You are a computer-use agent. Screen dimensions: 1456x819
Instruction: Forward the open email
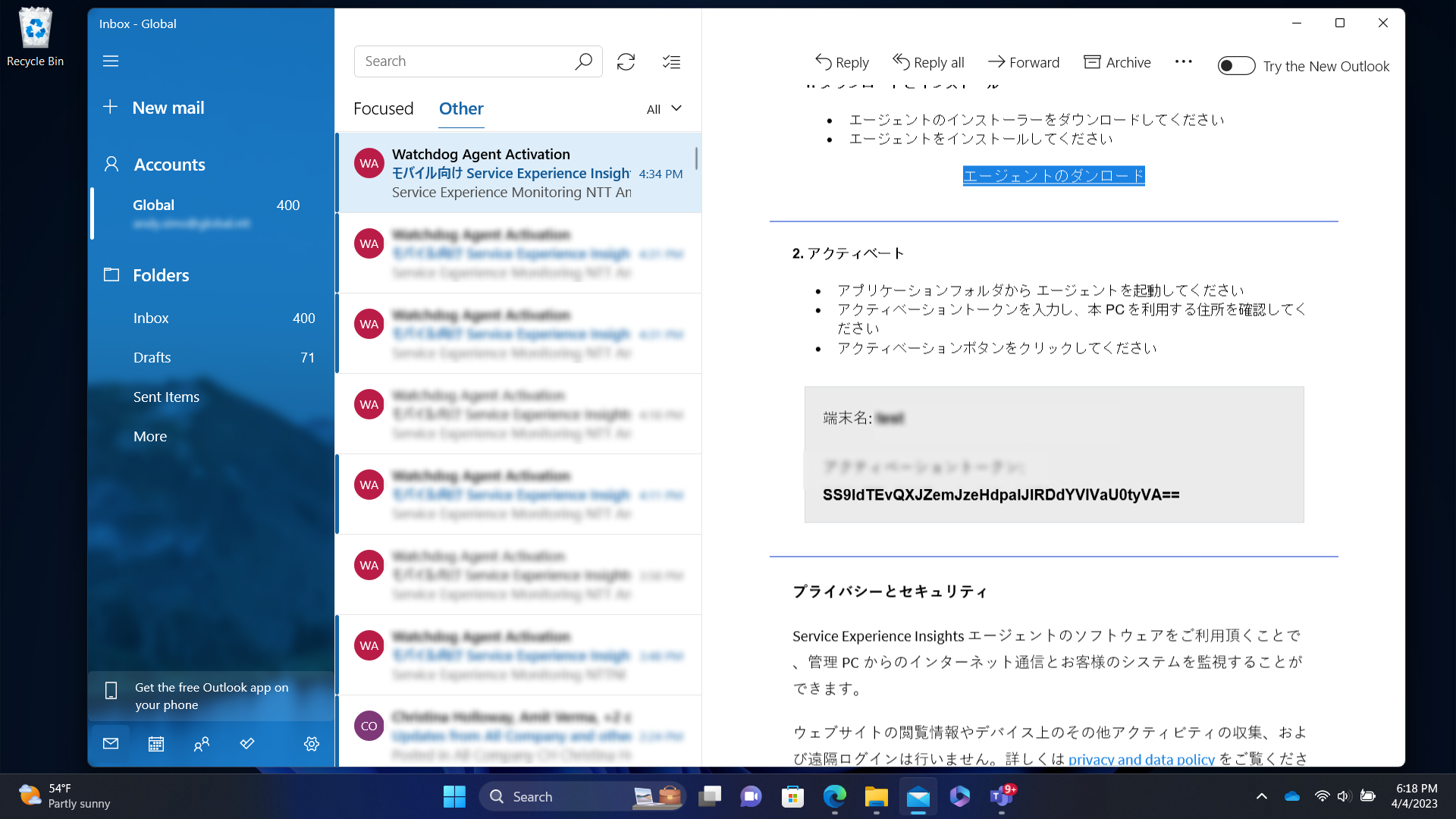[x=1024, y=62]
